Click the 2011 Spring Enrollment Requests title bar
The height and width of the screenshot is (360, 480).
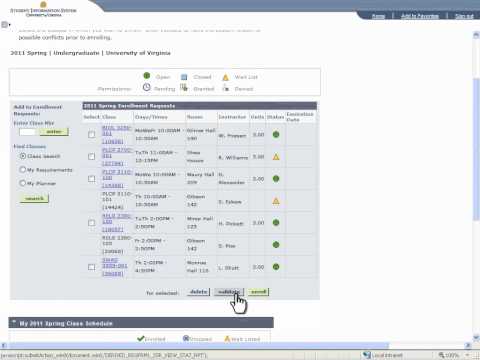point(199,106)
